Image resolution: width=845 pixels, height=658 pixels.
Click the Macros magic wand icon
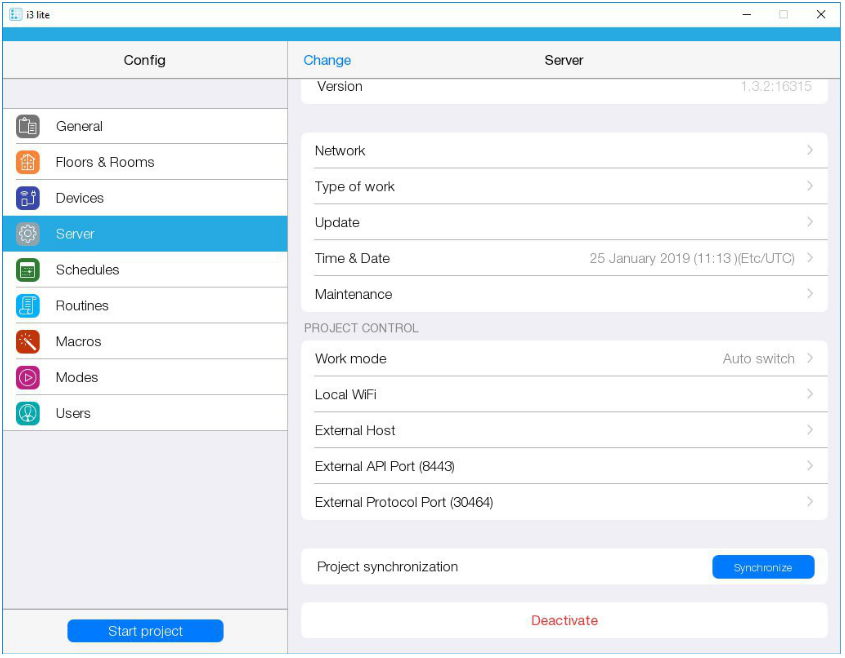pyautogui.click(x=28, y=342)
